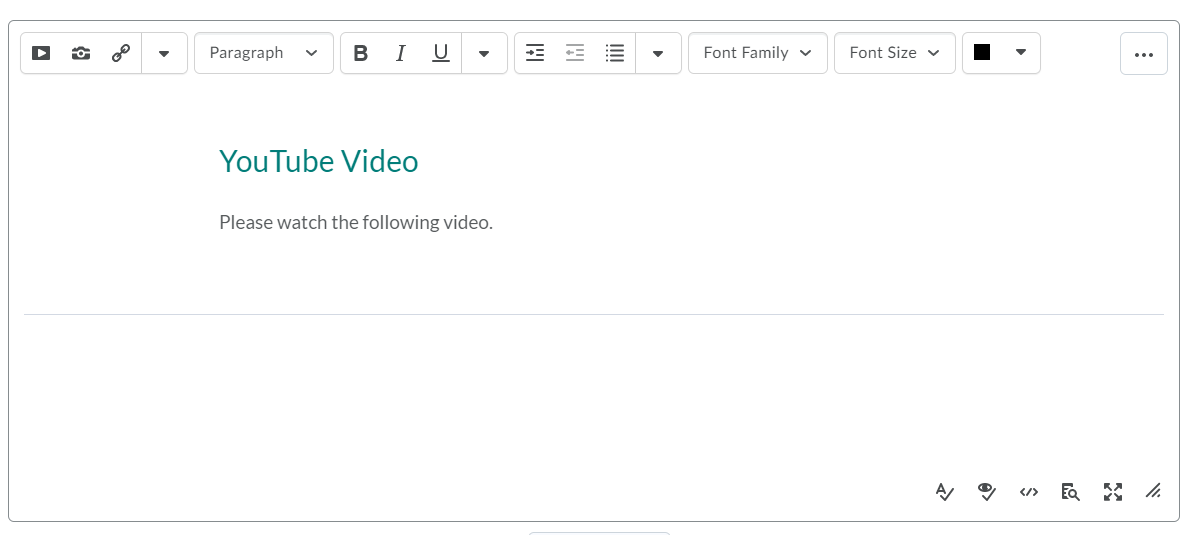1199x535 pixels.
Task: Click the editor resize handle icon
Action: (1154, 491)
